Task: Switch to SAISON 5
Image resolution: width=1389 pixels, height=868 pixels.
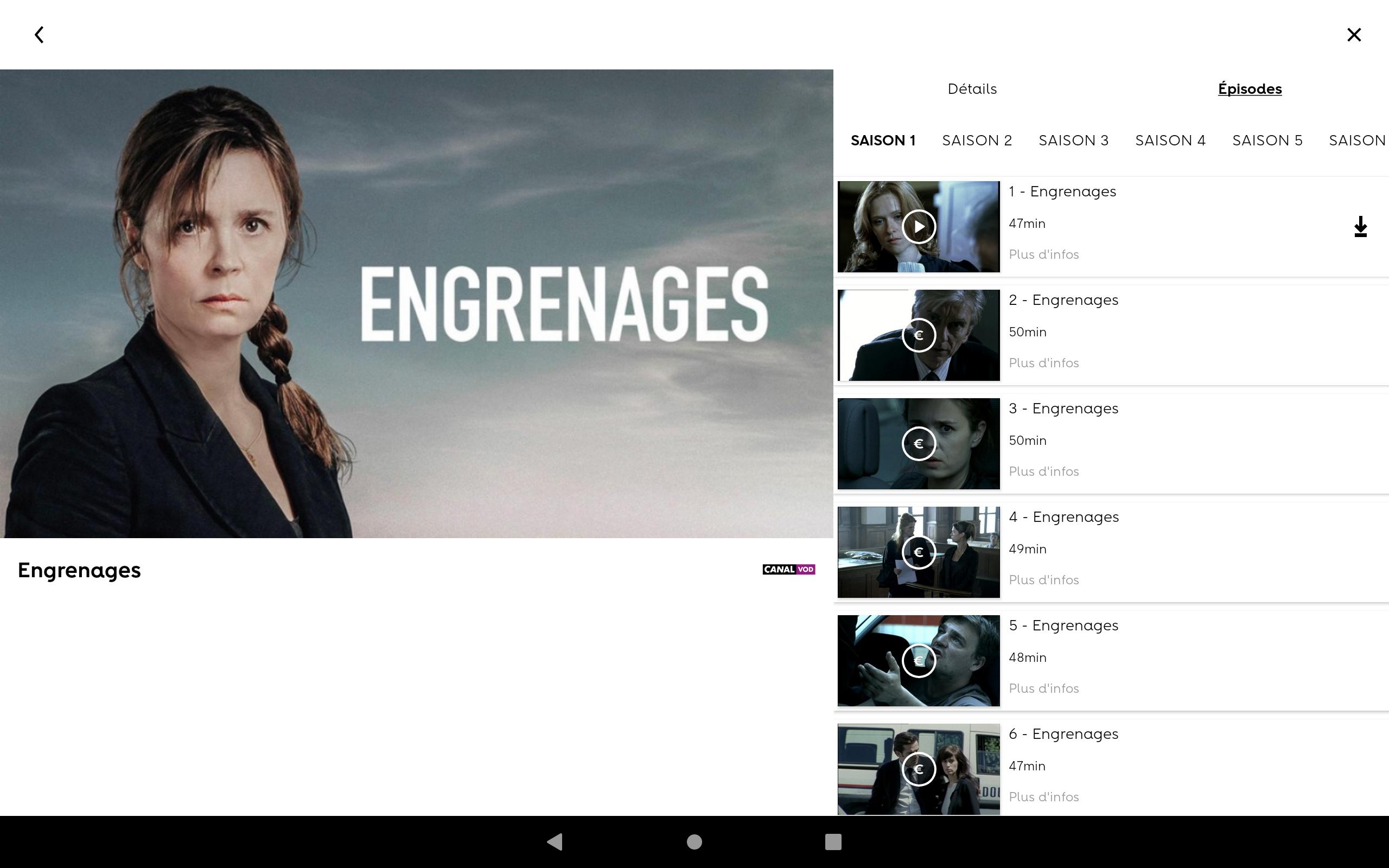Action: pos(1267,141)
